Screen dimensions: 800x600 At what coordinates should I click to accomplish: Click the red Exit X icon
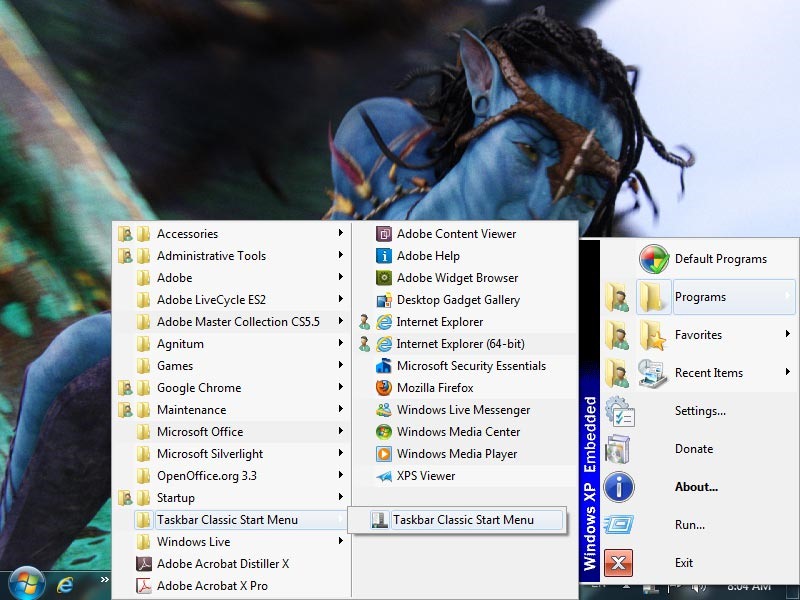tap(618, 563)
